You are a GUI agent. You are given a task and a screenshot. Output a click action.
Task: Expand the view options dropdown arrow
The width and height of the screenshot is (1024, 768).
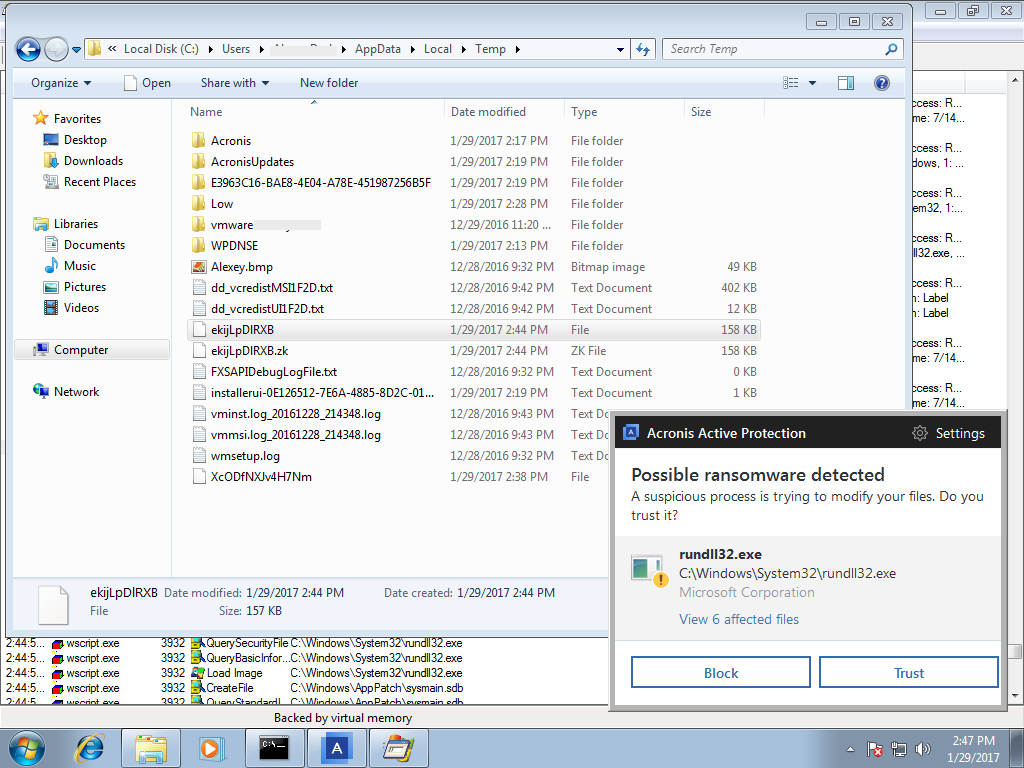click(812, 83)
